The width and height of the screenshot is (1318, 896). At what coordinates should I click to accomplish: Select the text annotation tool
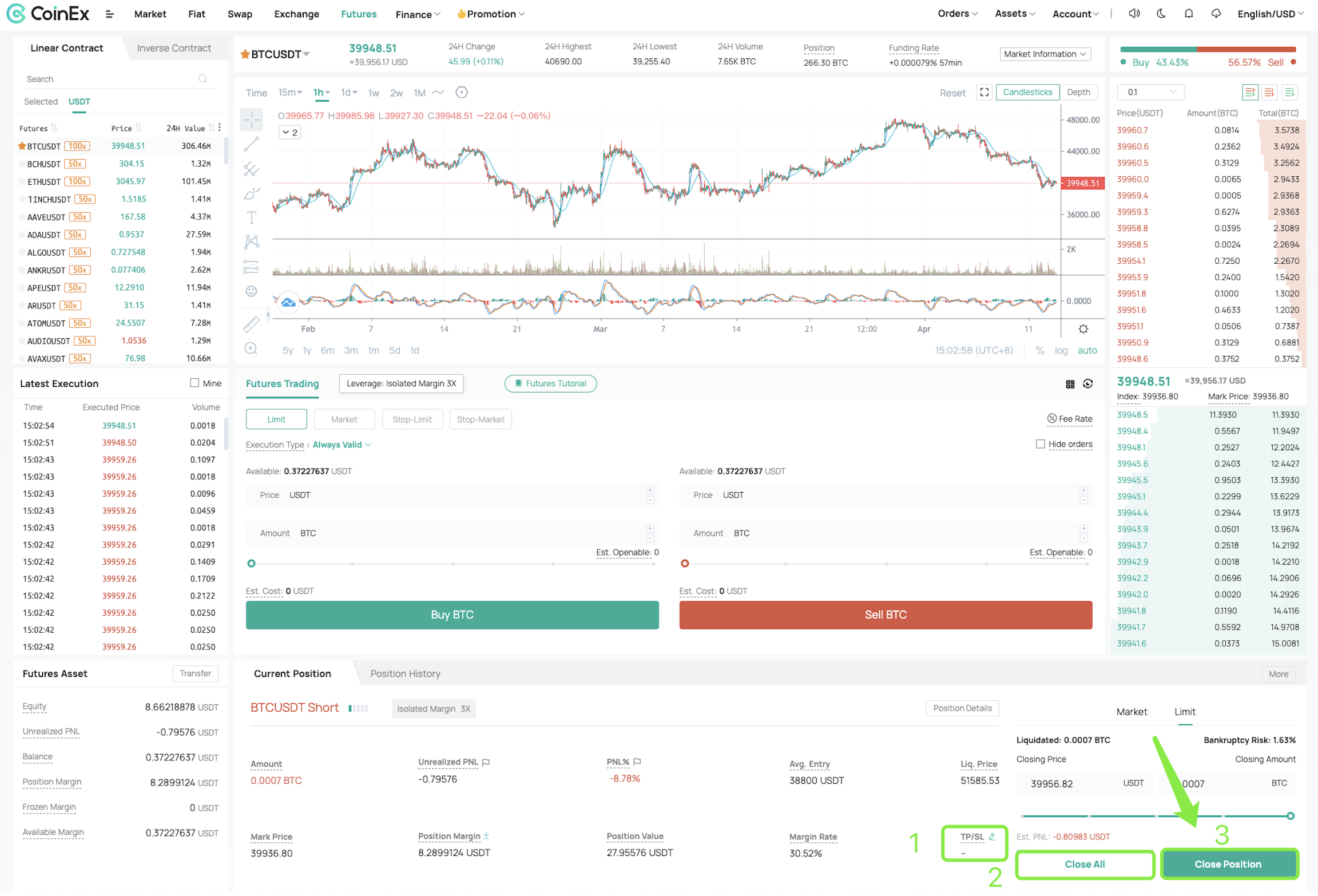pos(251,218)
